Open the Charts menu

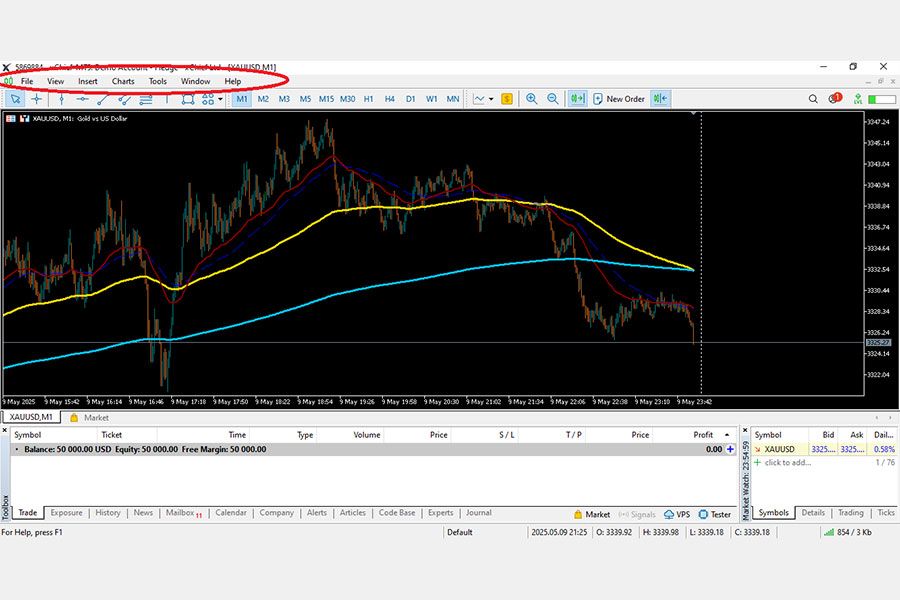pyautogui.click(x=123, y=82)
